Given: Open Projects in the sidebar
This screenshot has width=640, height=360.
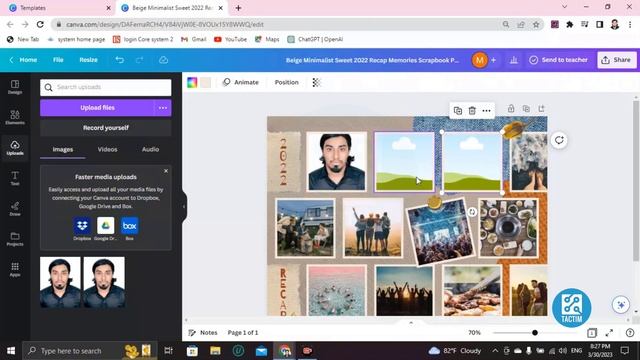Looking at the screenshot, I should click(x=15, y=239).
